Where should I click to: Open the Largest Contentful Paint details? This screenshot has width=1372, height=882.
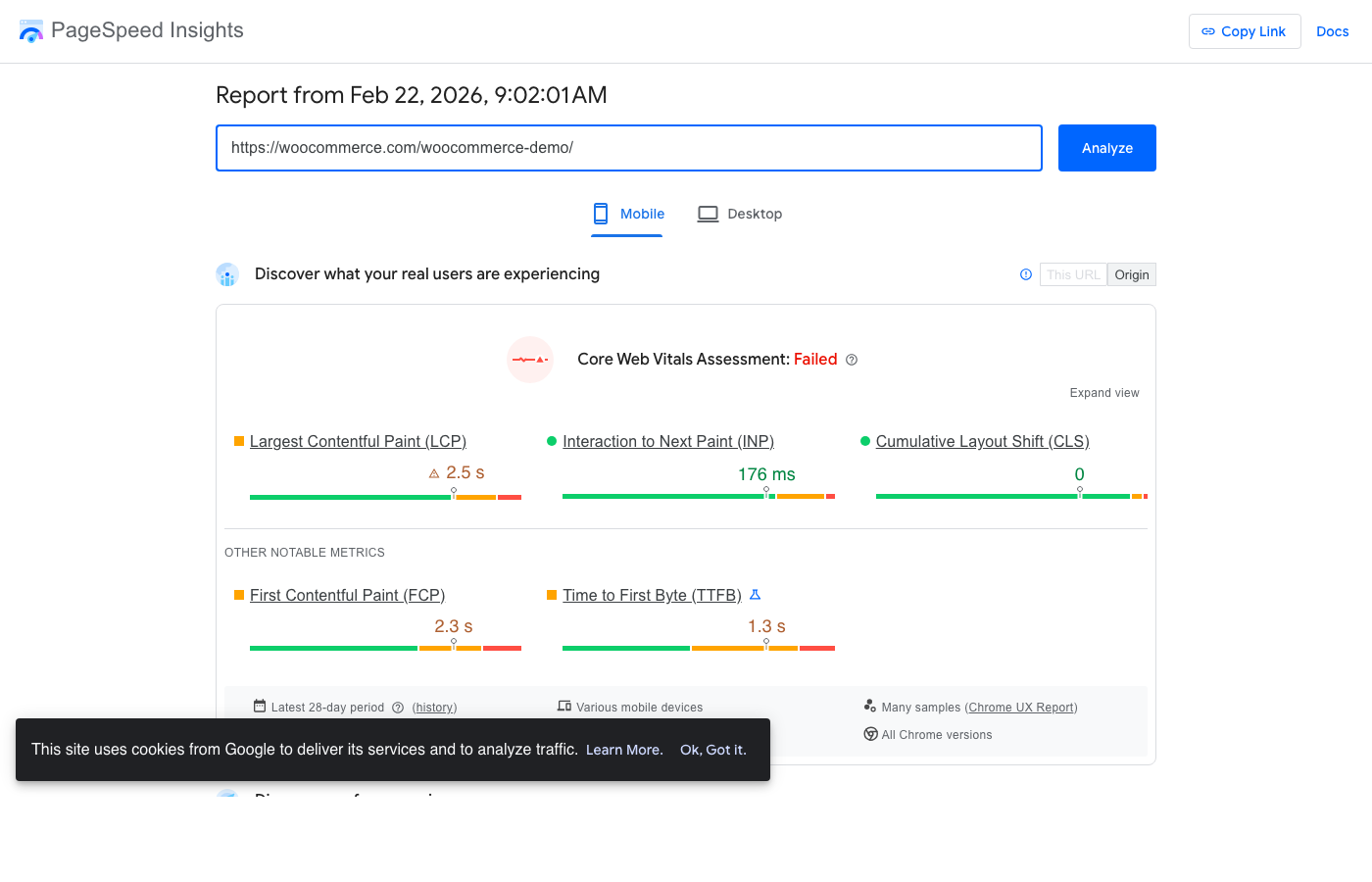[358, 441]
